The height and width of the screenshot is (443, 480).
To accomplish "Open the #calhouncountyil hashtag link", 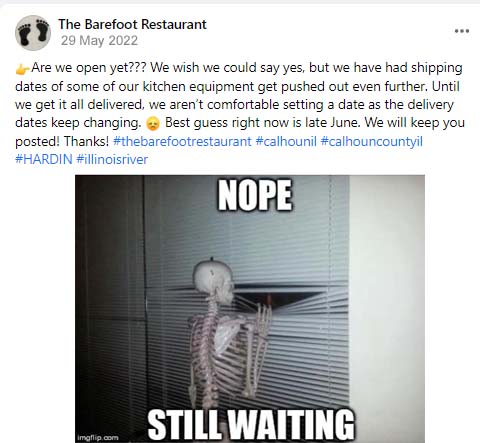I will [x=372, y=141].
